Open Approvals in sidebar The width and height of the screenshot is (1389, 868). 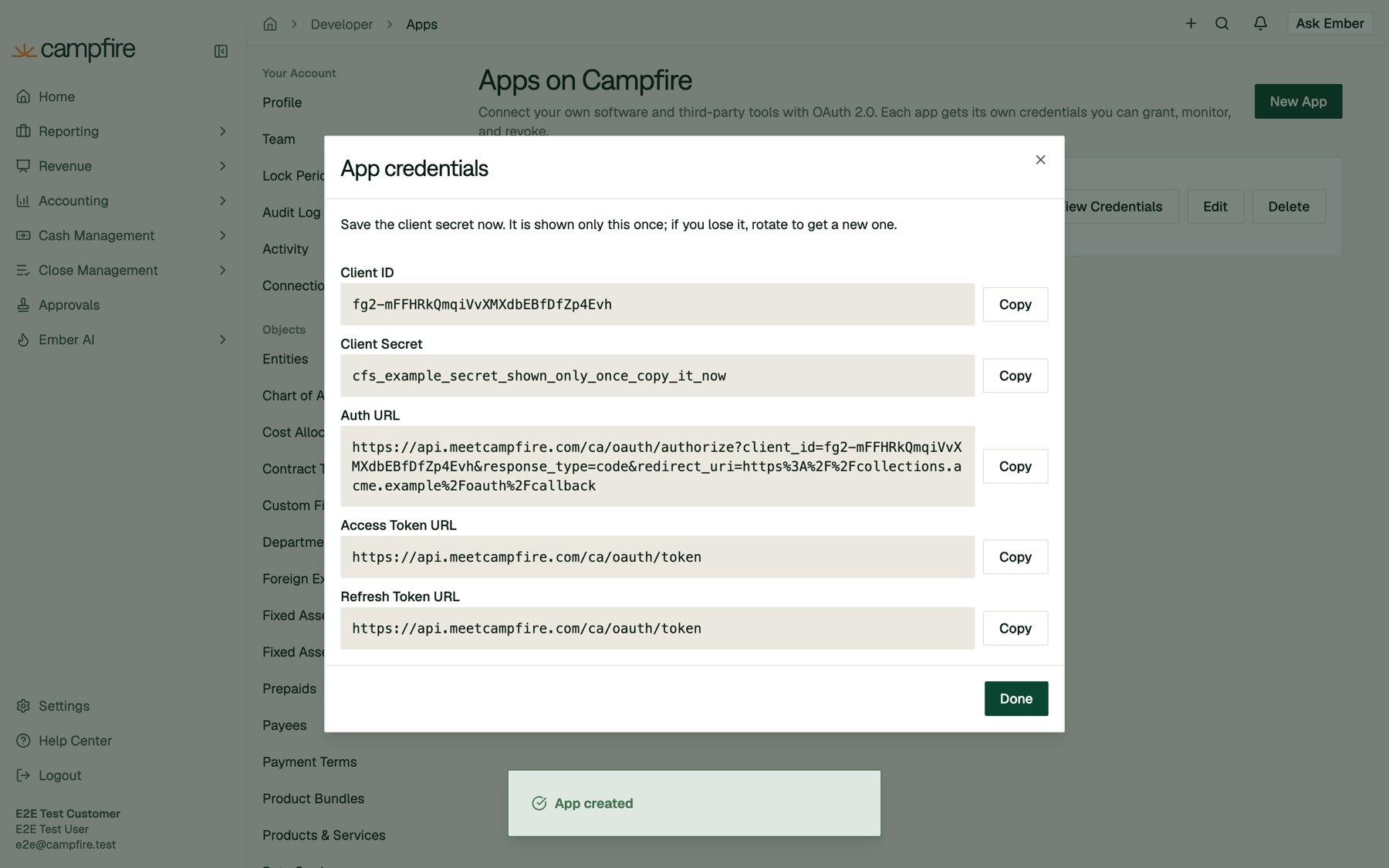[x=69, y=305]
